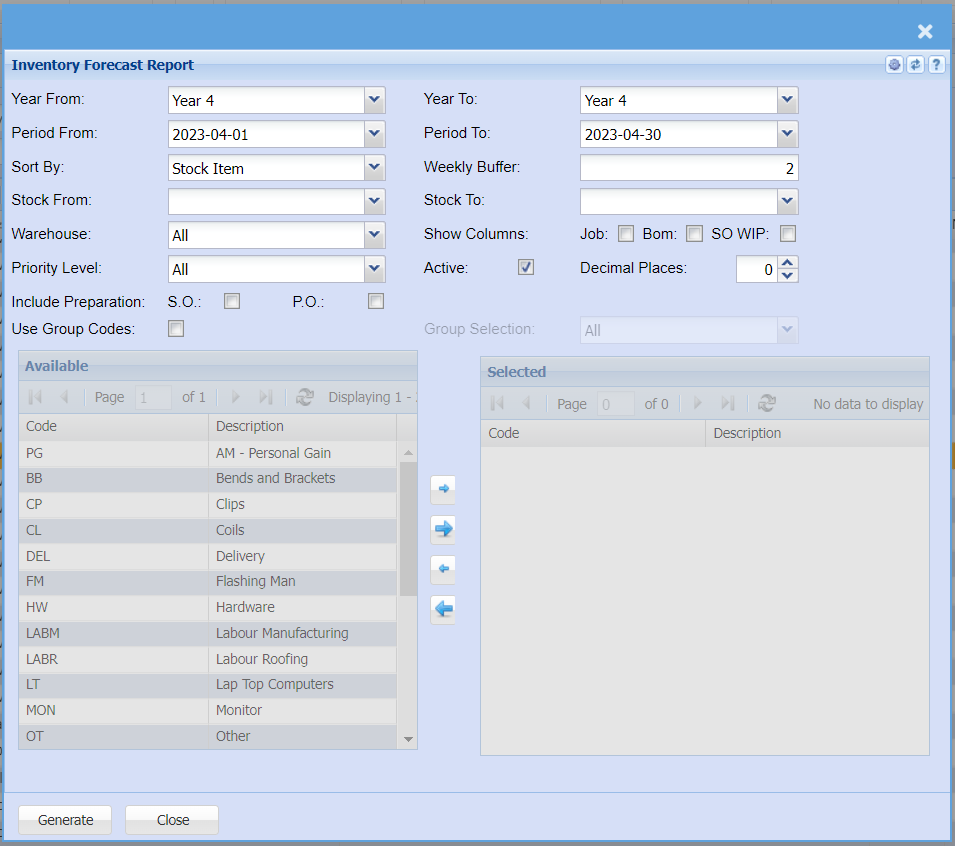The image size is (955, 846).
Task: Increase Decimal Places with up arrow
Action: (x=788, y=263)
